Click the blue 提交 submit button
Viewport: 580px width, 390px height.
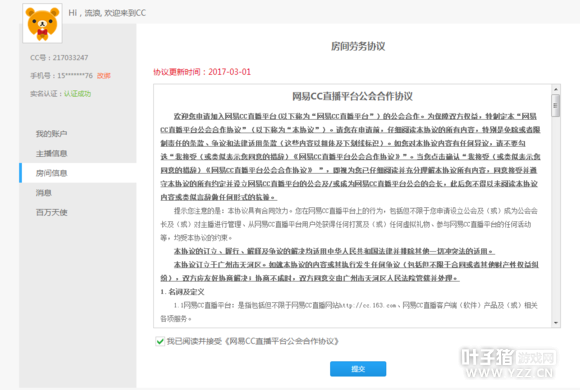[358, 369]
